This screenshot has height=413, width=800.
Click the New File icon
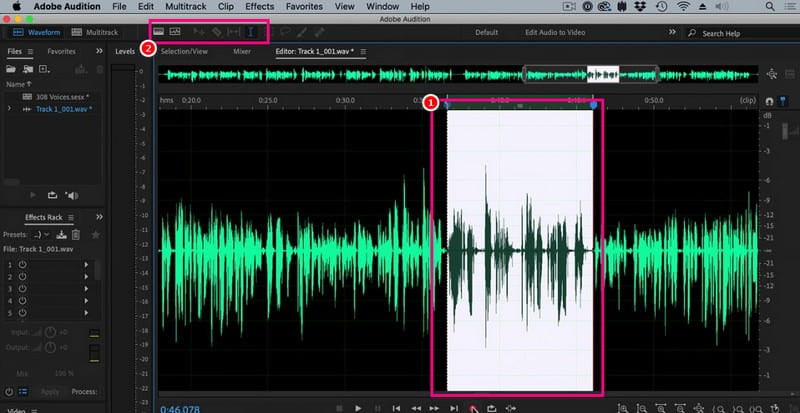[x=44, y=69]
